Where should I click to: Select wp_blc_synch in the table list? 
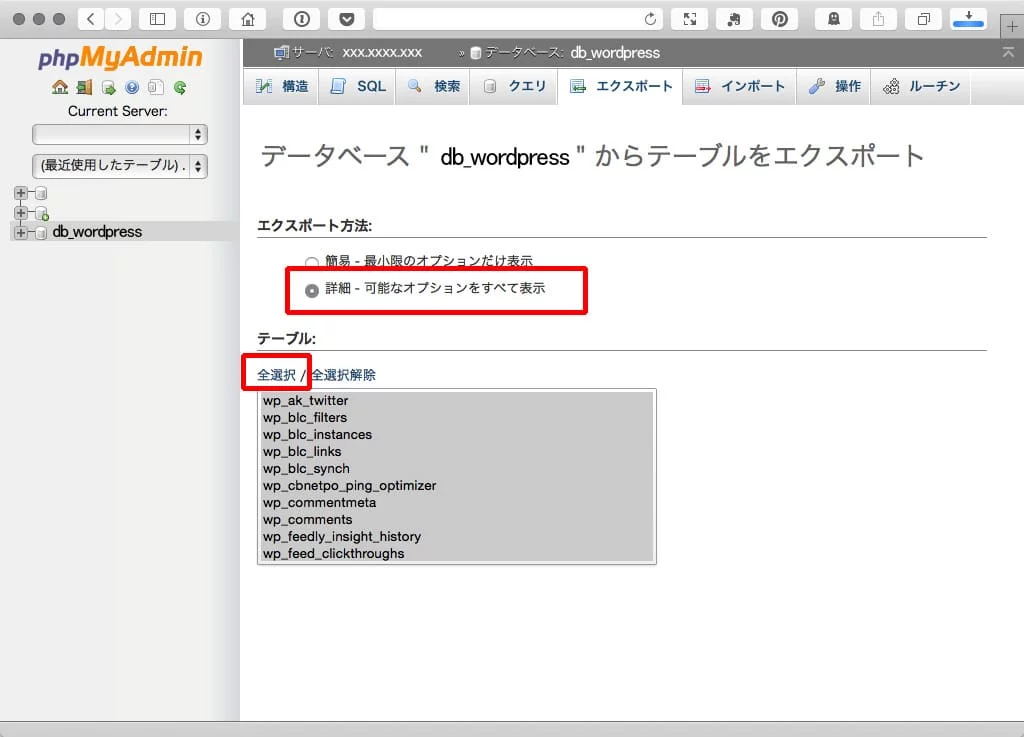coord(456,468)
